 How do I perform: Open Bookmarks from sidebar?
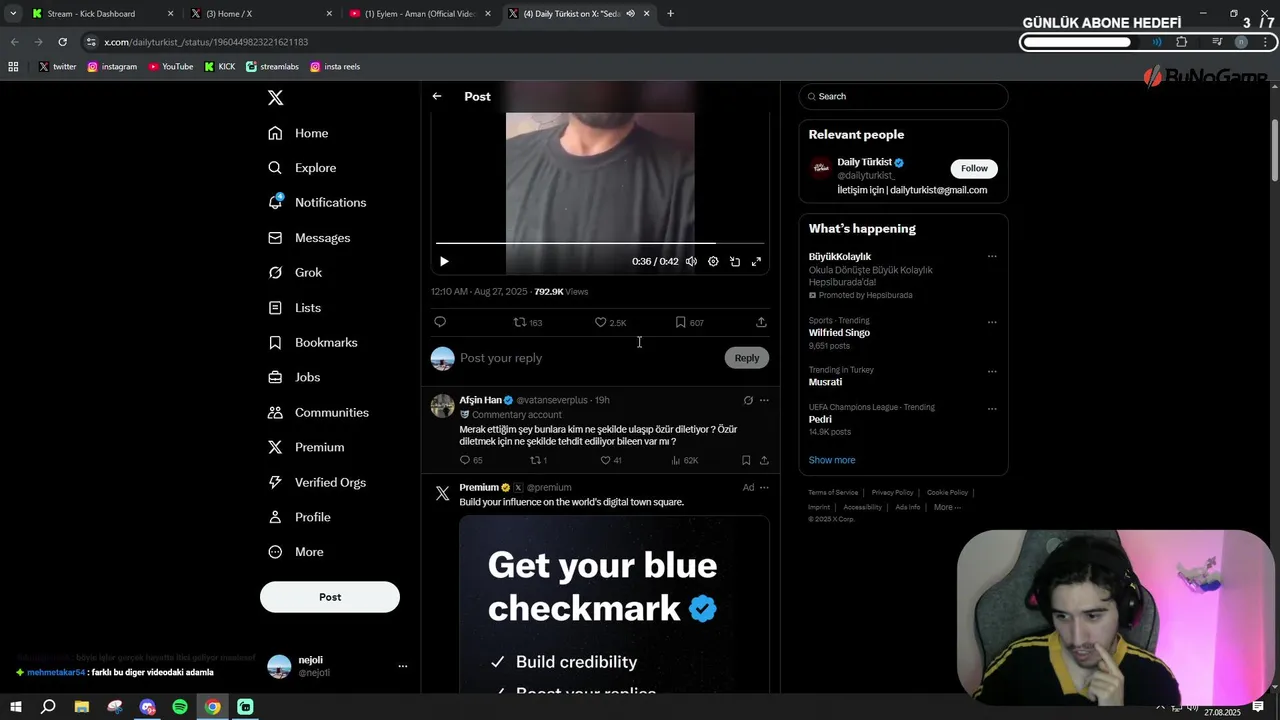(x=313, y=342)
